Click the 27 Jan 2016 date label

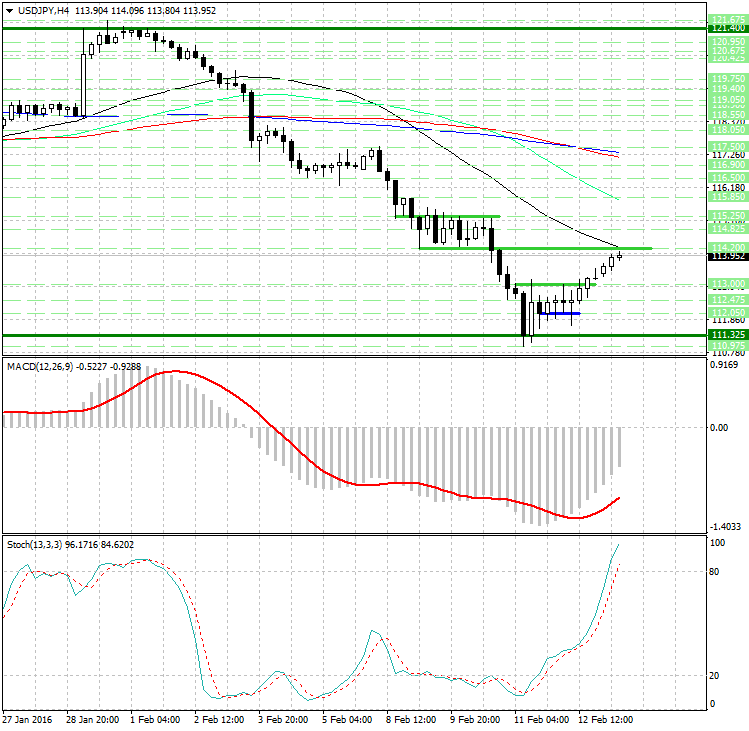pos(27,720)
